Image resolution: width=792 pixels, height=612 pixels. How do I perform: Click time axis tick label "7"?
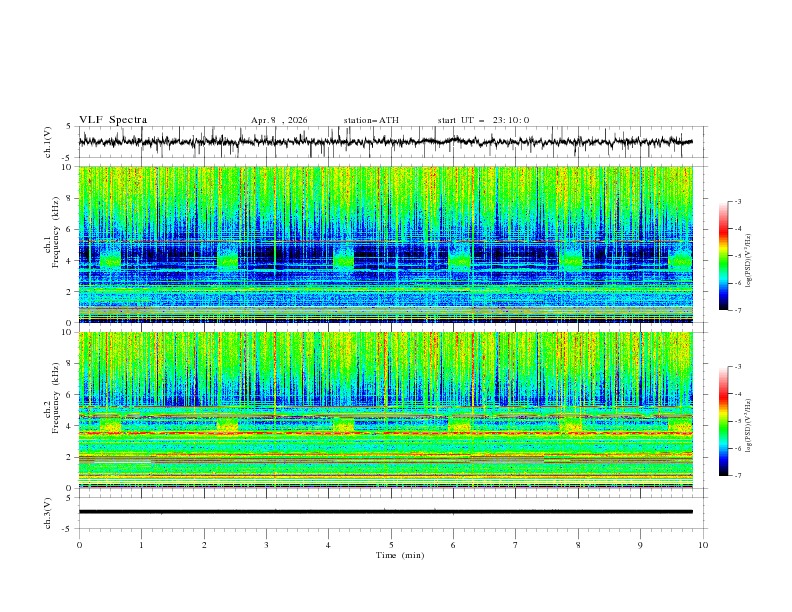tap(516, 545)
